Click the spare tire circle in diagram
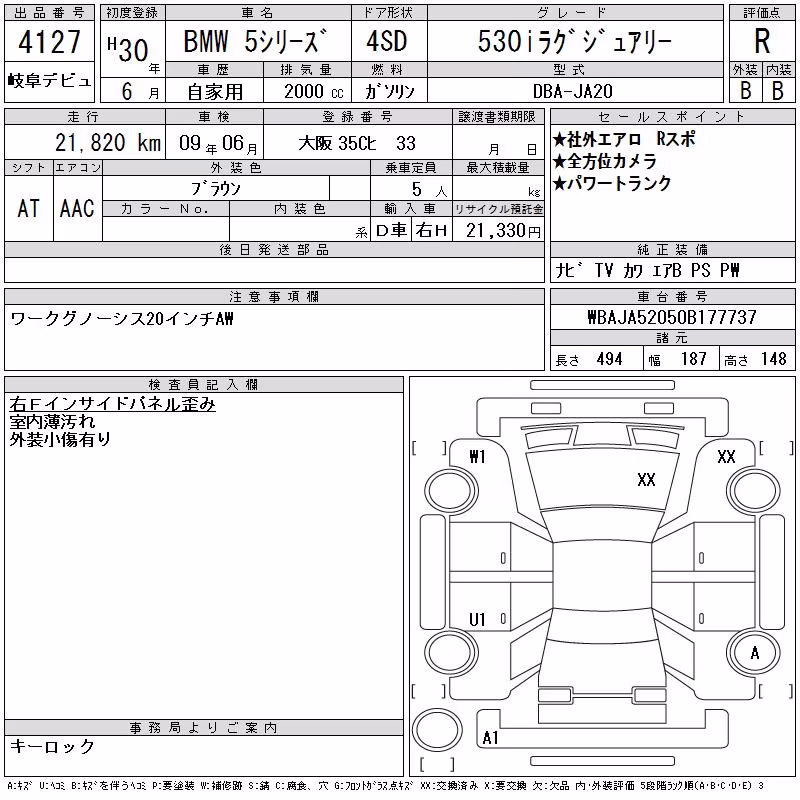The width and height of the screenshot is (800, 800). pyautogui.click(x=437, y=730)
